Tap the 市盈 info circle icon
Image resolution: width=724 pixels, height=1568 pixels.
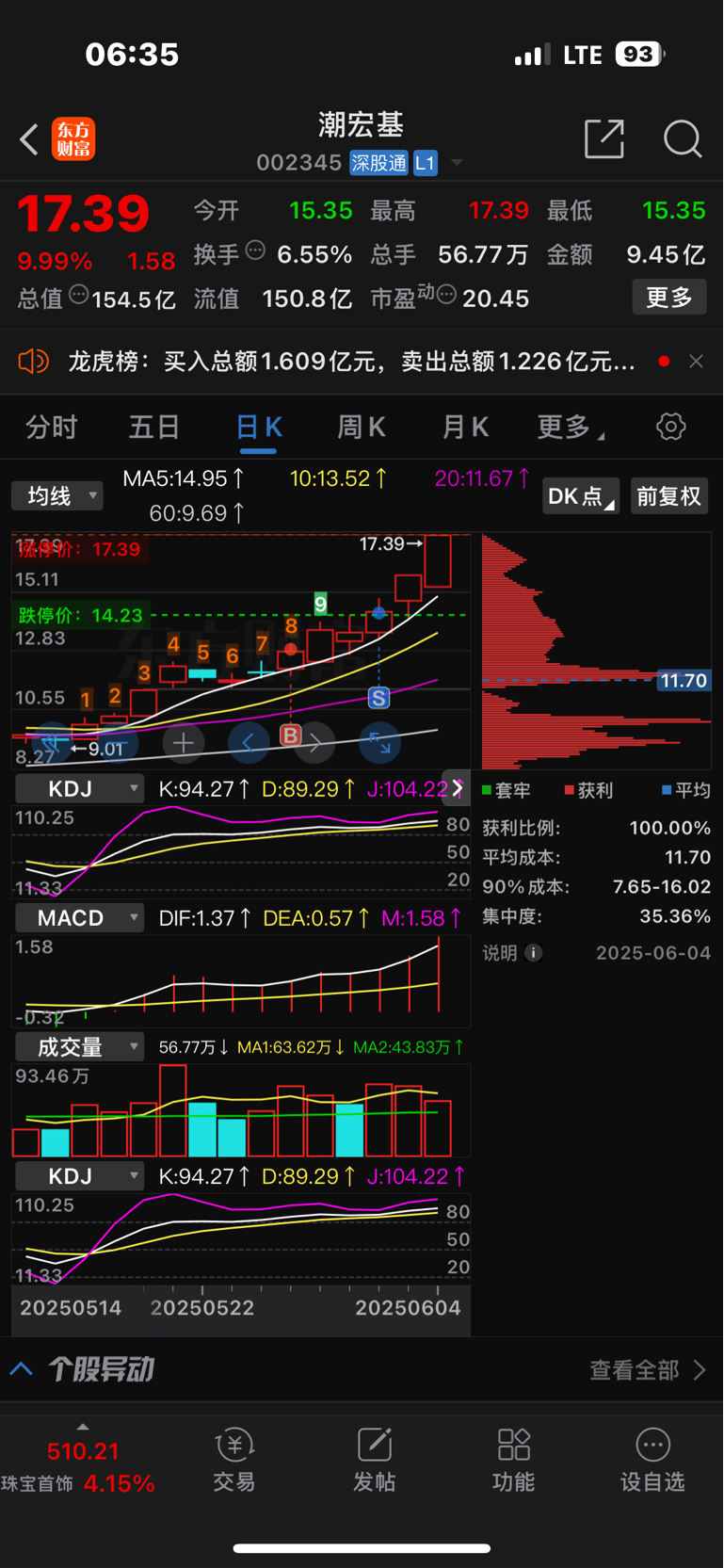pos(447,295)
